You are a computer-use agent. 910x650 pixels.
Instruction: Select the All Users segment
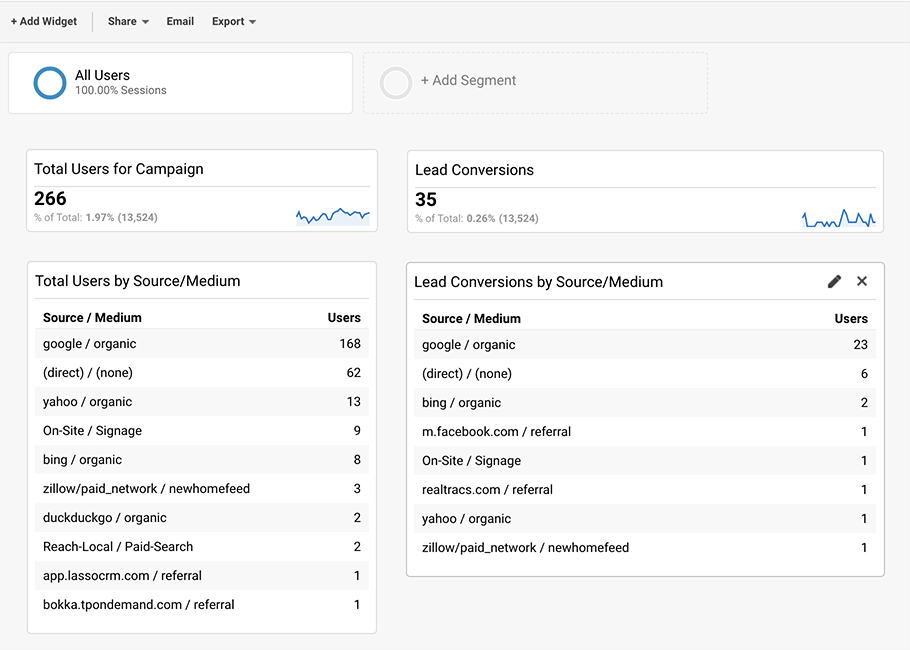click(x=180, y=83)
